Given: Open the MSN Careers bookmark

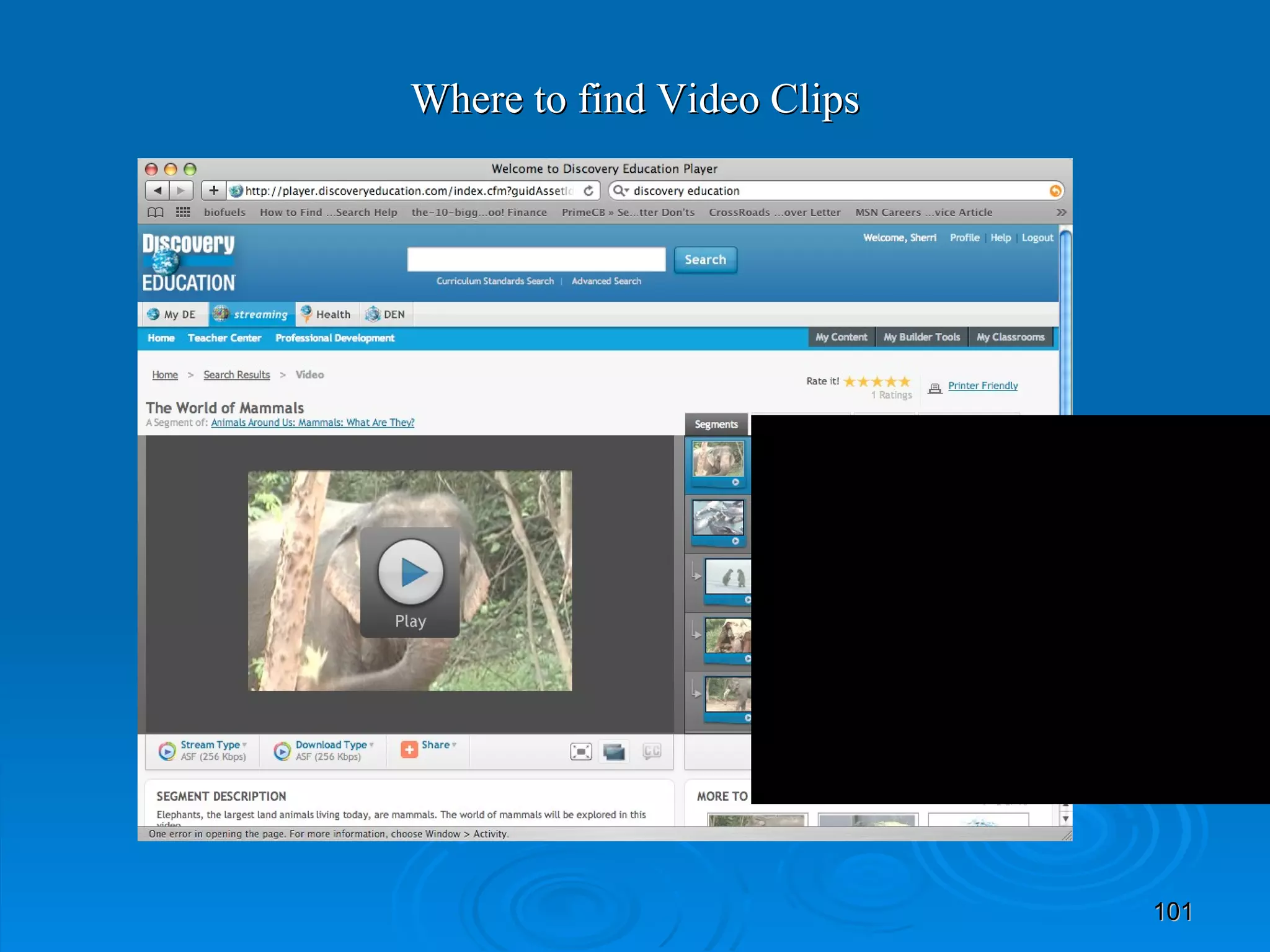Looking at the screenshot, I should coord(924,213).
